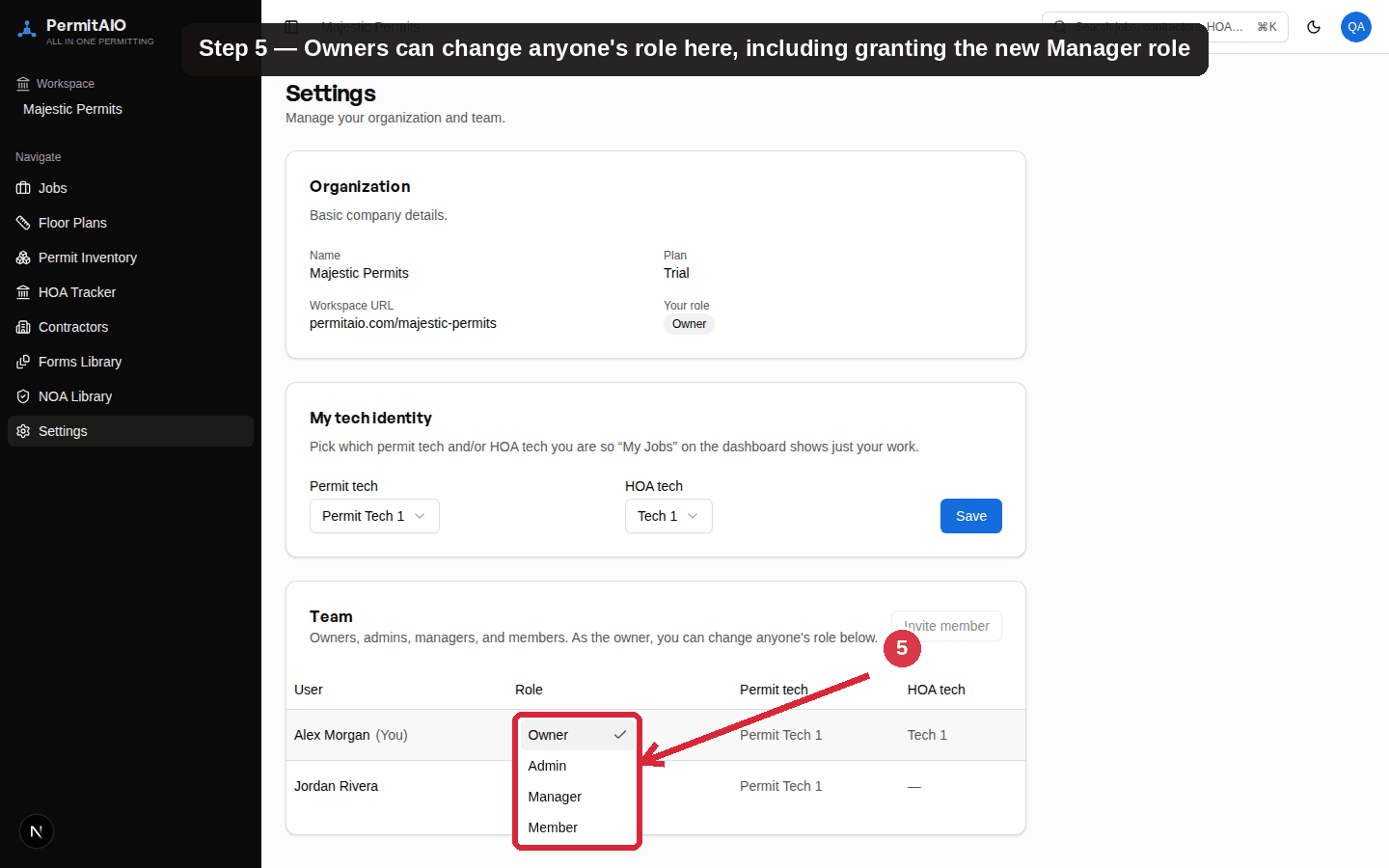Click the HOA tech column header
The image size is (1389, 868).
pyautogui.click(x=937, y=690)
